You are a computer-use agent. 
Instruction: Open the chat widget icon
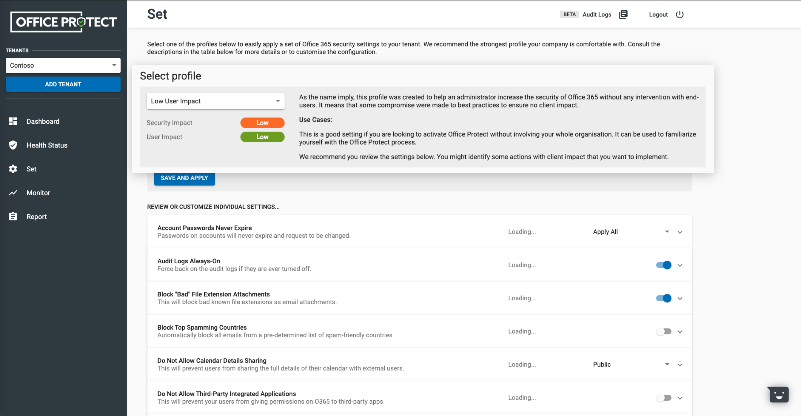tap(778, 394)
